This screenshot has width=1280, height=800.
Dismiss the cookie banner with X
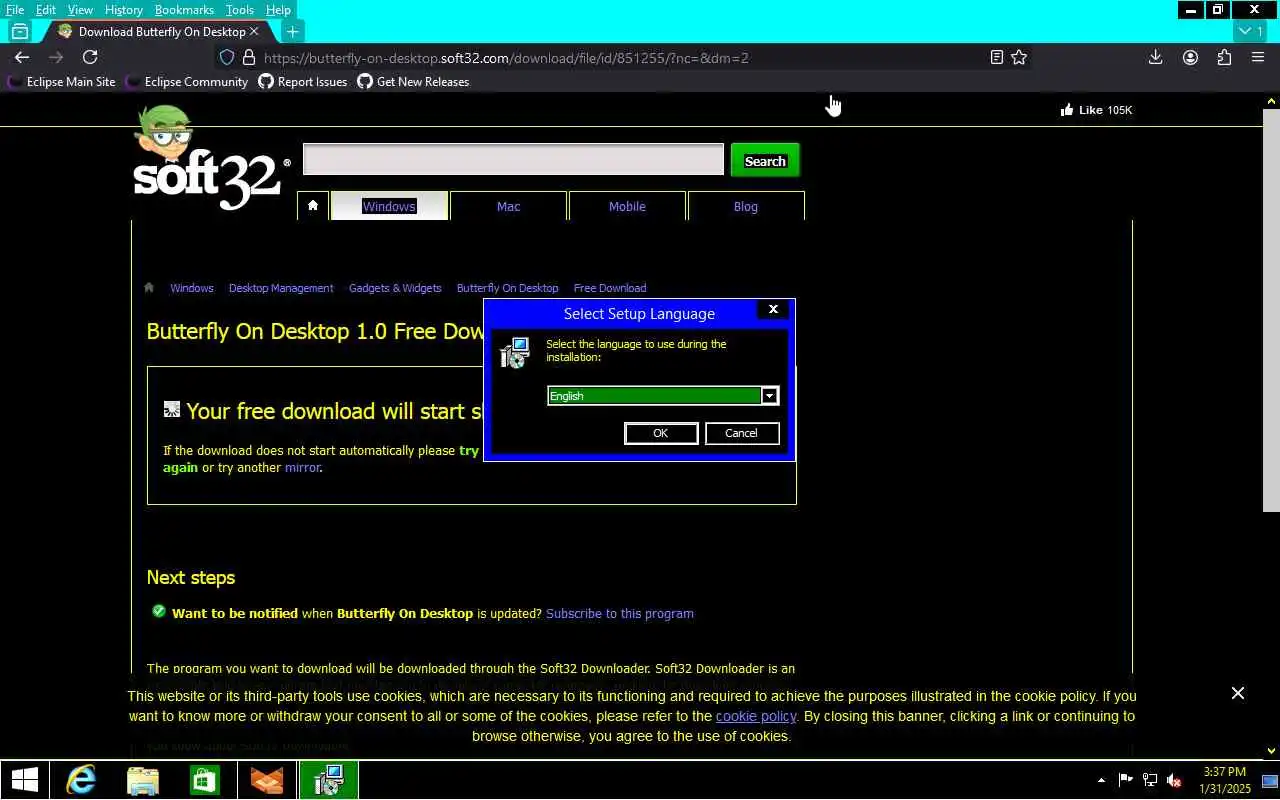coord(1238,693)
